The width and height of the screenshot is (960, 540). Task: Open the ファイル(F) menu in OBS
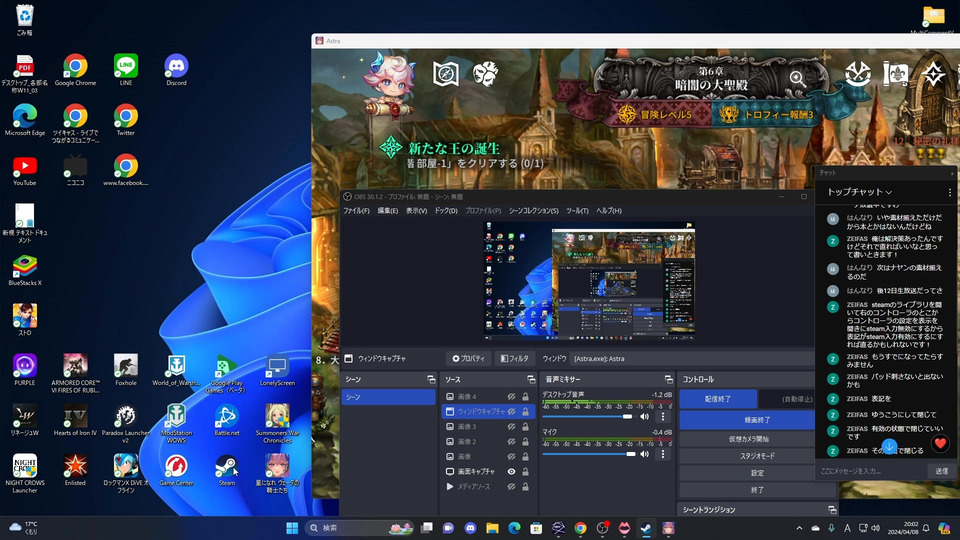point(356,211)
